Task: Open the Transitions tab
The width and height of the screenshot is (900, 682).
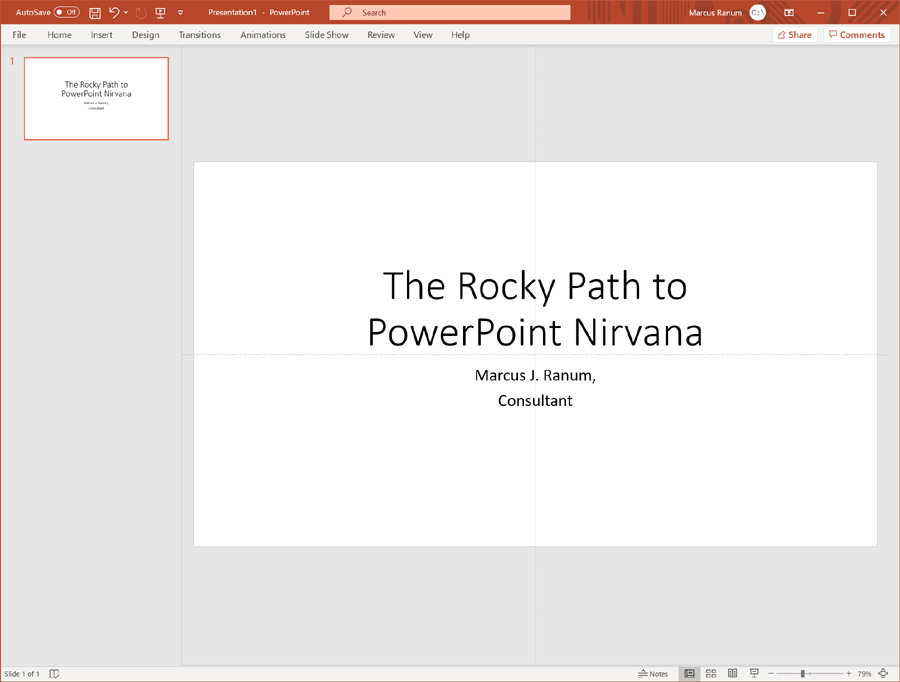Action: [x=200, y=35]
